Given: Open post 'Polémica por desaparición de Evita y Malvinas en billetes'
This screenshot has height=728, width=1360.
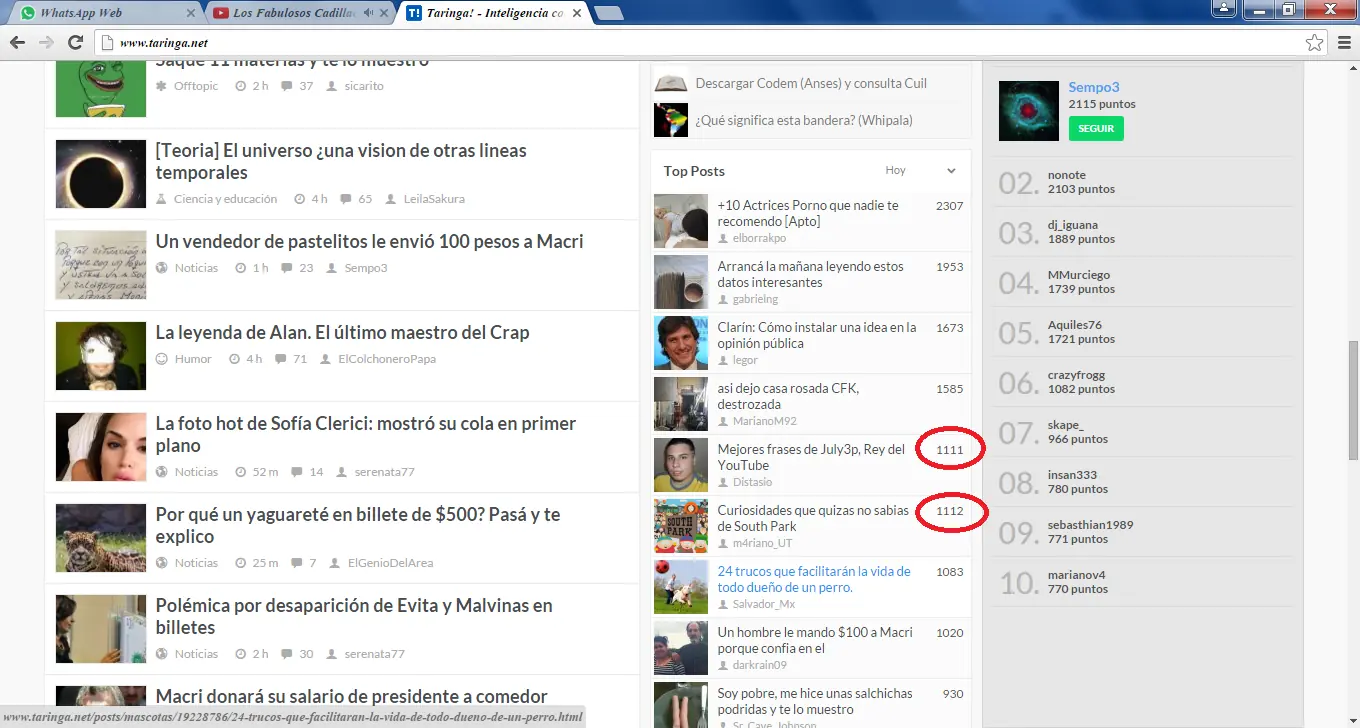Looking at the screenshot, I should [354, 616].
